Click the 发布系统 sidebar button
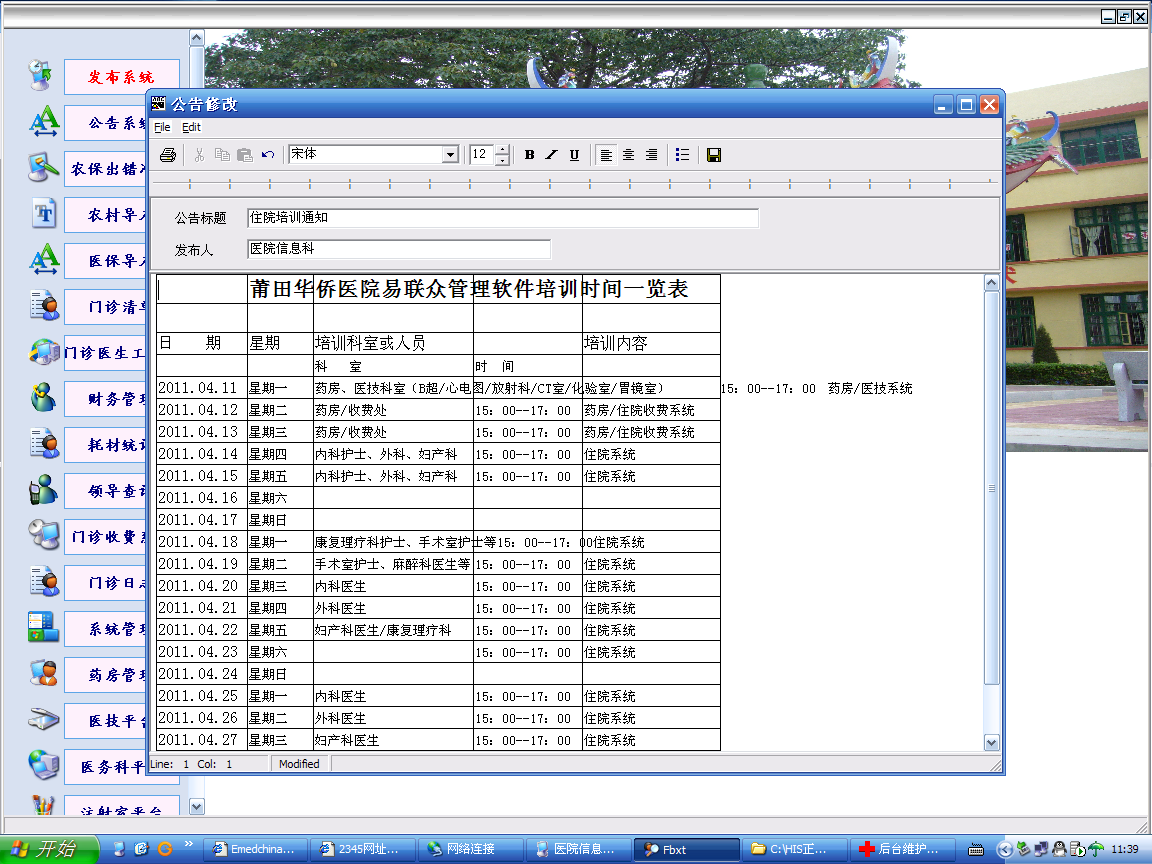 click(x=122, y=77)
